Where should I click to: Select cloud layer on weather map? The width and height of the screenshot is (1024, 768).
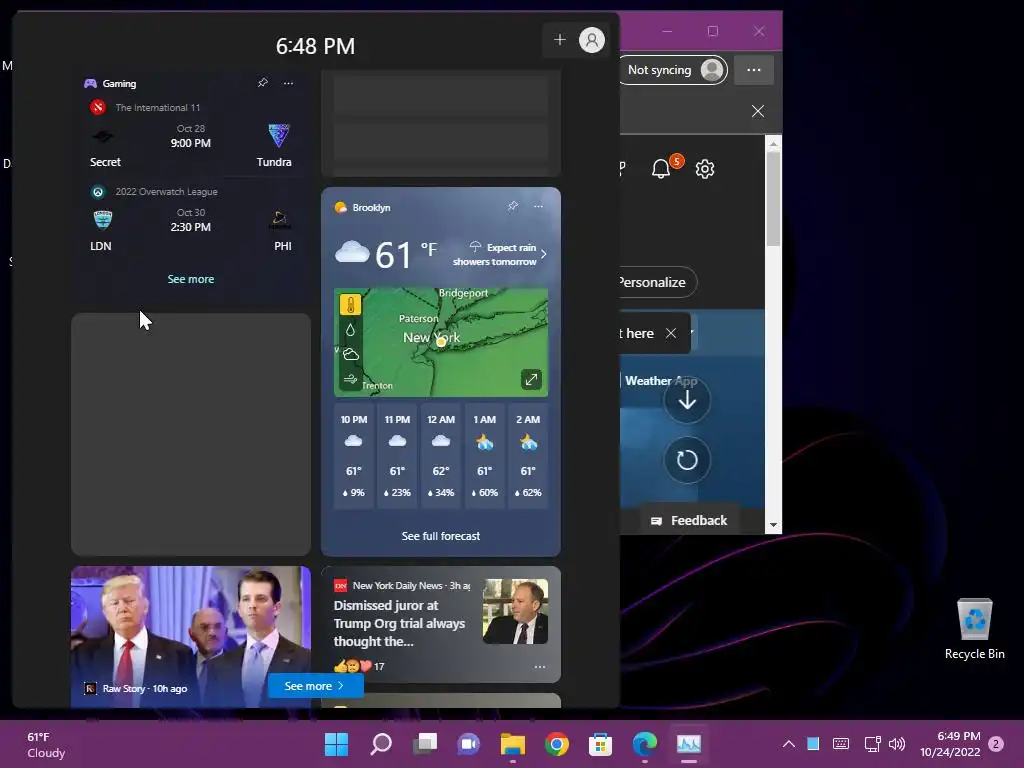pyautogui.click(x=351, y=355)
